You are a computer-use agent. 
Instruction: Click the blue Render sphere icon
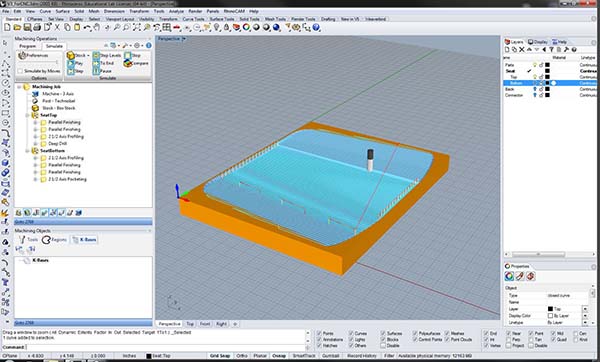(276, 28)
